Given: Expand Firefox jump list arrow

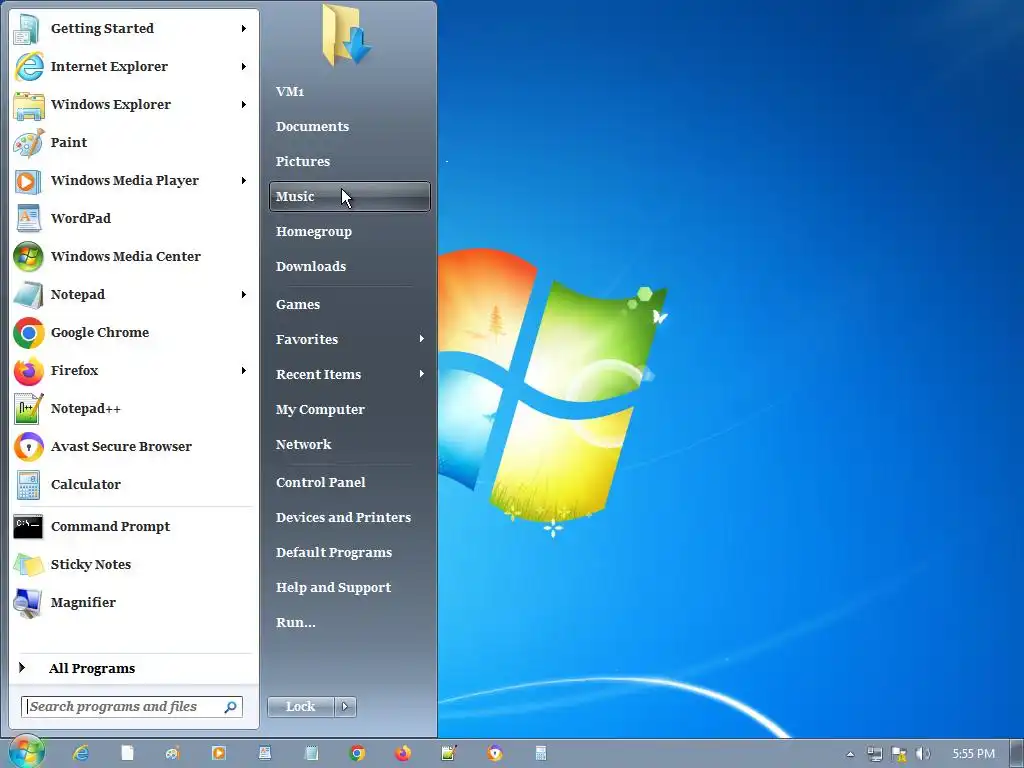Looking at the screenshot, I should pos(244,370).
